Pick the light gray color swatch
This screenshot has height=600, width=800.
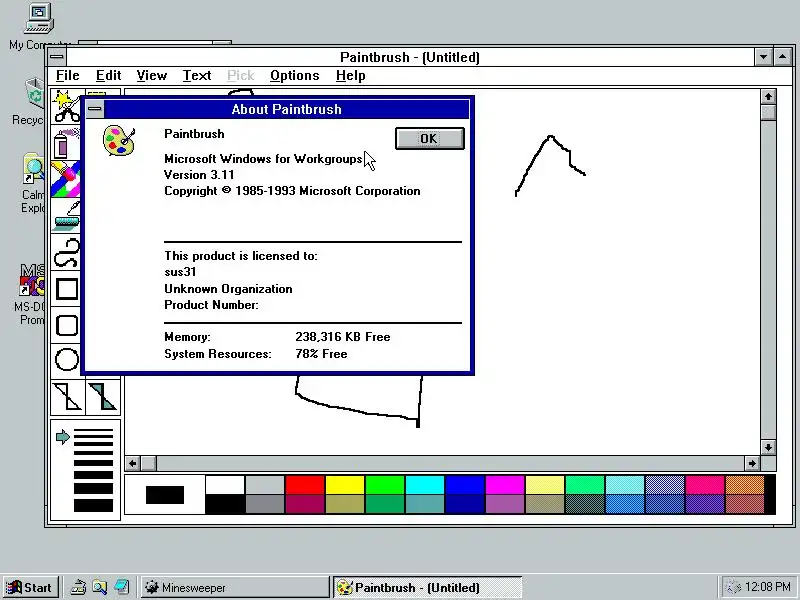click(265, 485)
